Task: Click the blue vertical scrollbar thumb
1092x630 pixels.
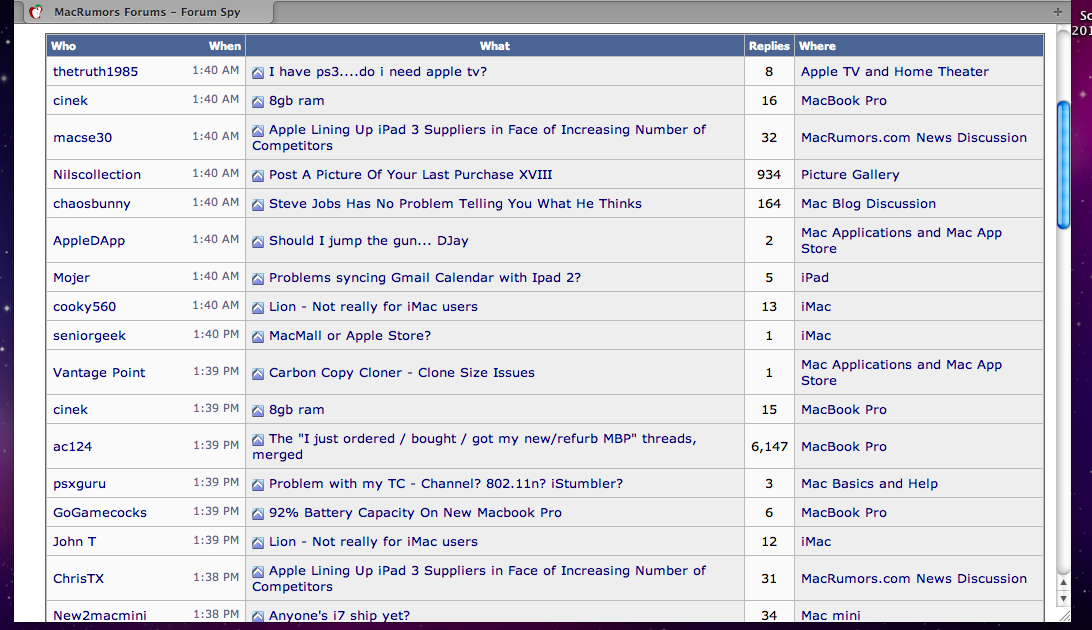Action: click(1063, 165)
